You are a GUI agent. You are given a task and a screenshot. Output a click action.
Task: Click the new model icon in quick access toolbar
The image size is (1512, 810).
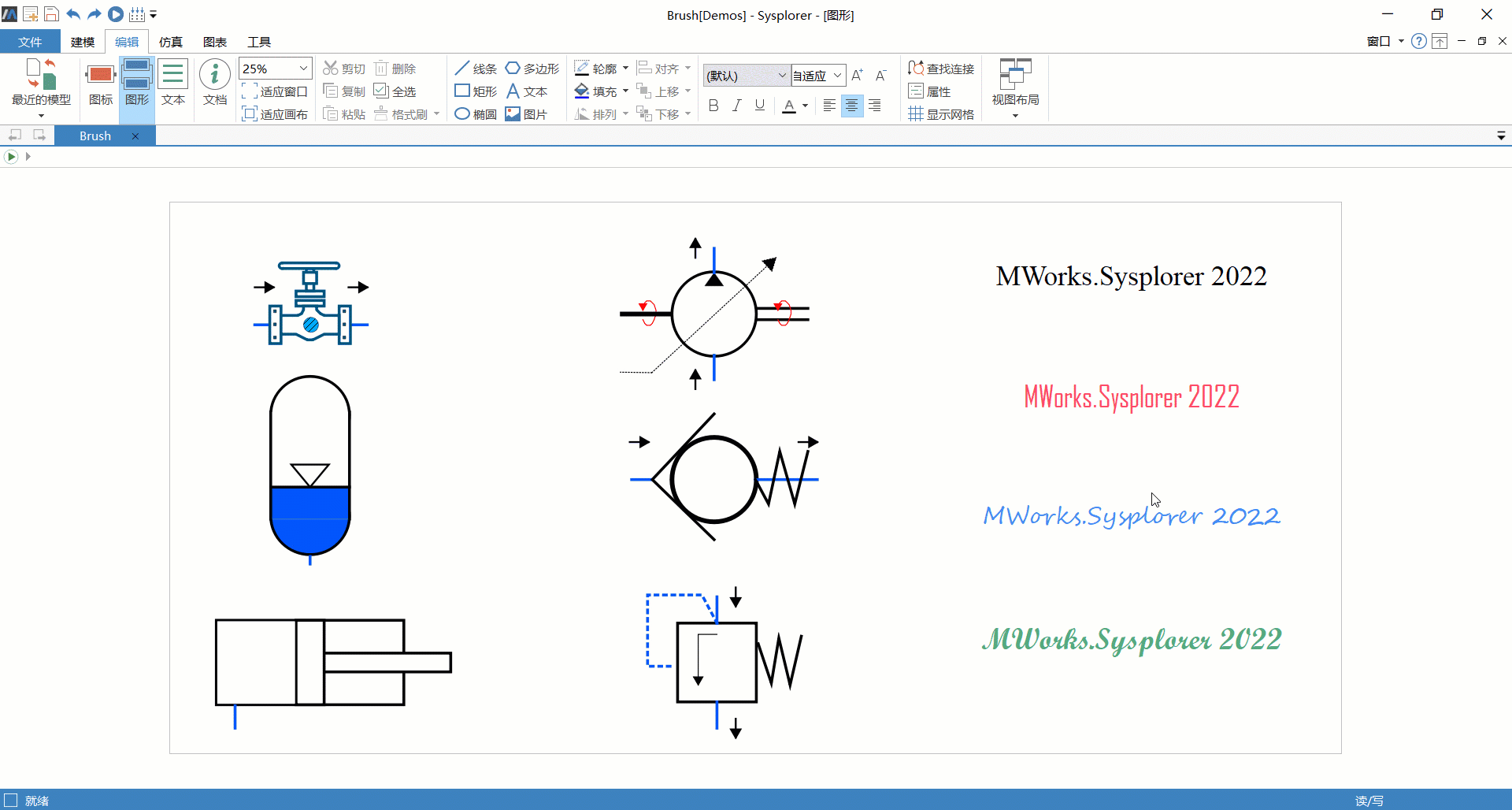(31, 14)
